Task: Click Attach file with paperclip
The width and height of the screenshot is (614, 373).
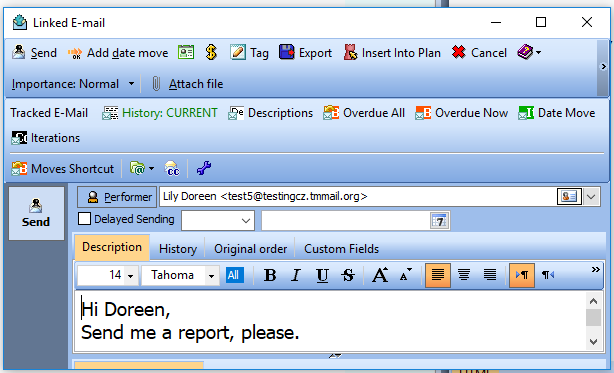Action: pos(187,84)
